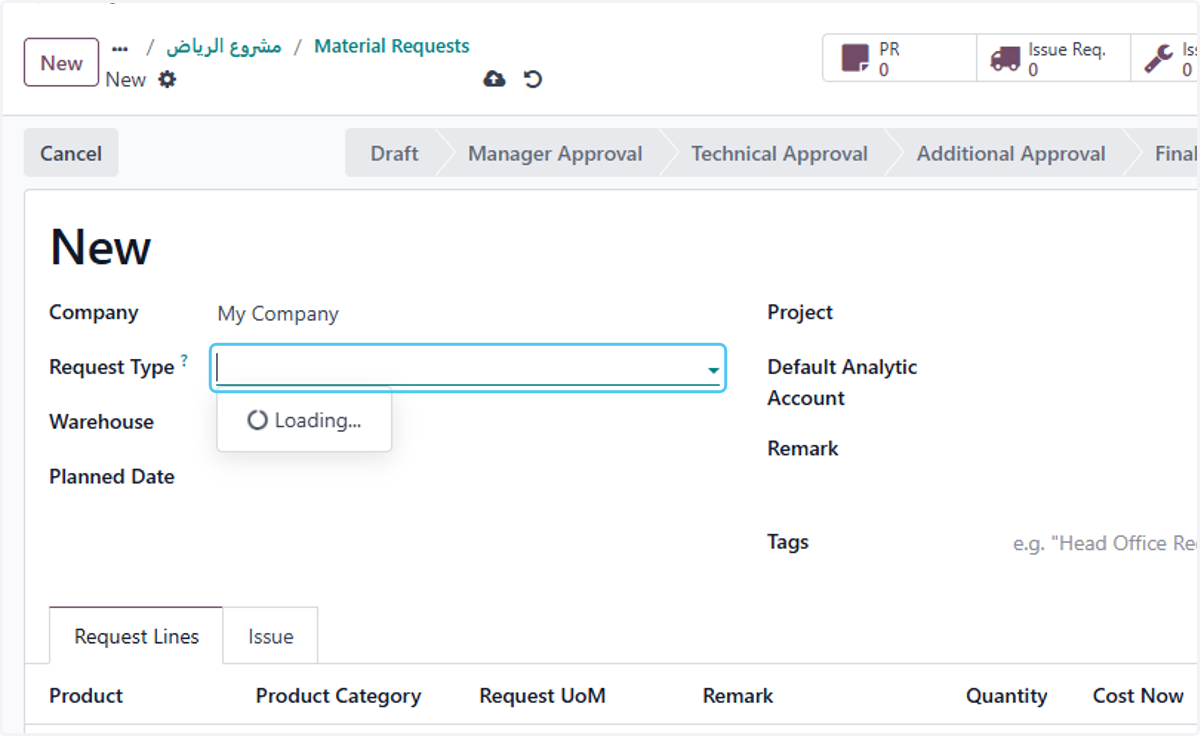This screenshot has height=736, width=1200.
Task: Click the Project field label
Action: pos(800,312)
